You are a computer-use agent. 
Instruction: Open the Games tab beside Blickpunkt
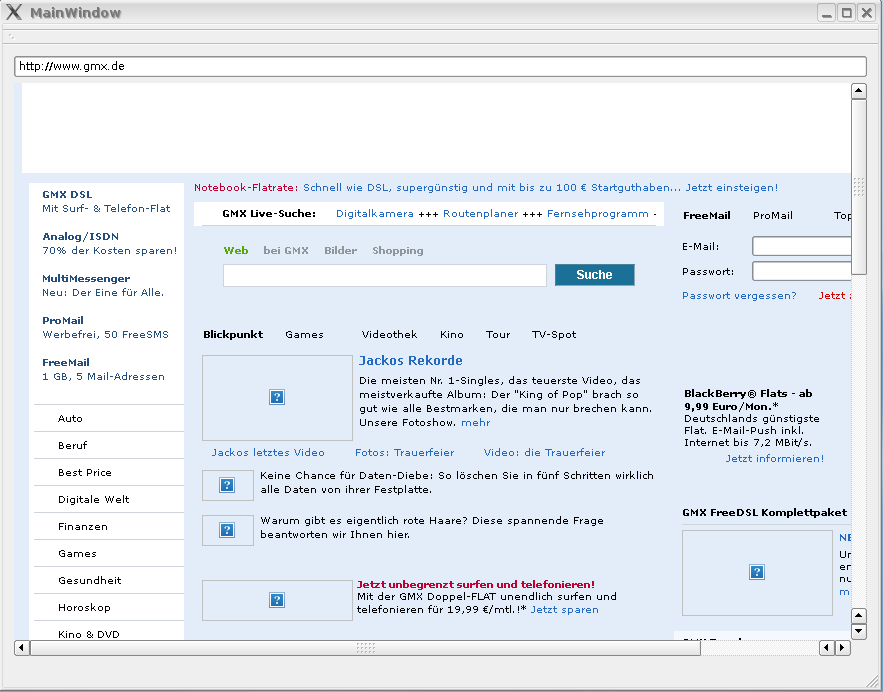coord(304,334)
